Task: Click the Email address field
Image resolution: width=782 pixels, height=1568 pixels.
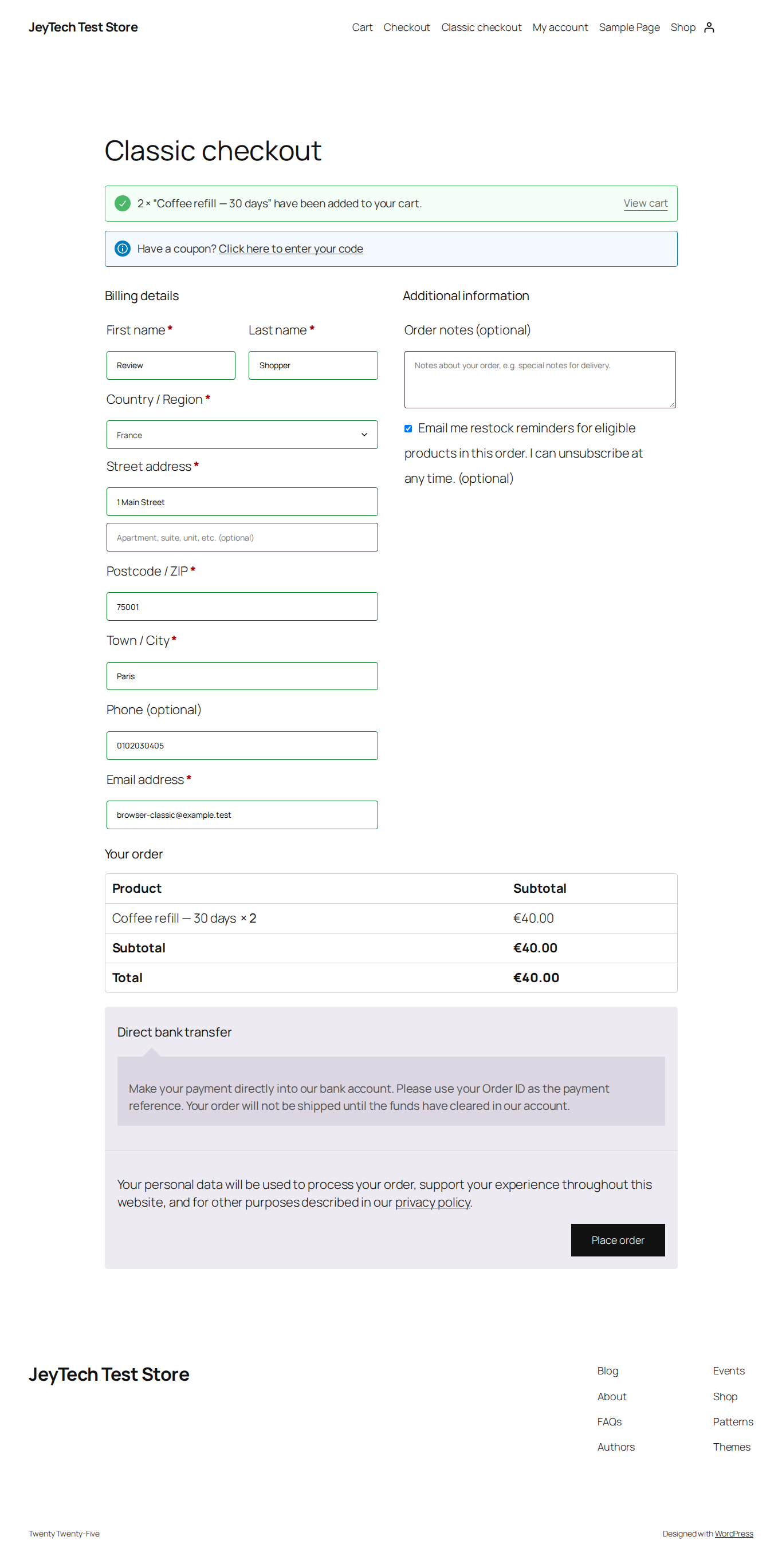Action: (x=242, y=814)
